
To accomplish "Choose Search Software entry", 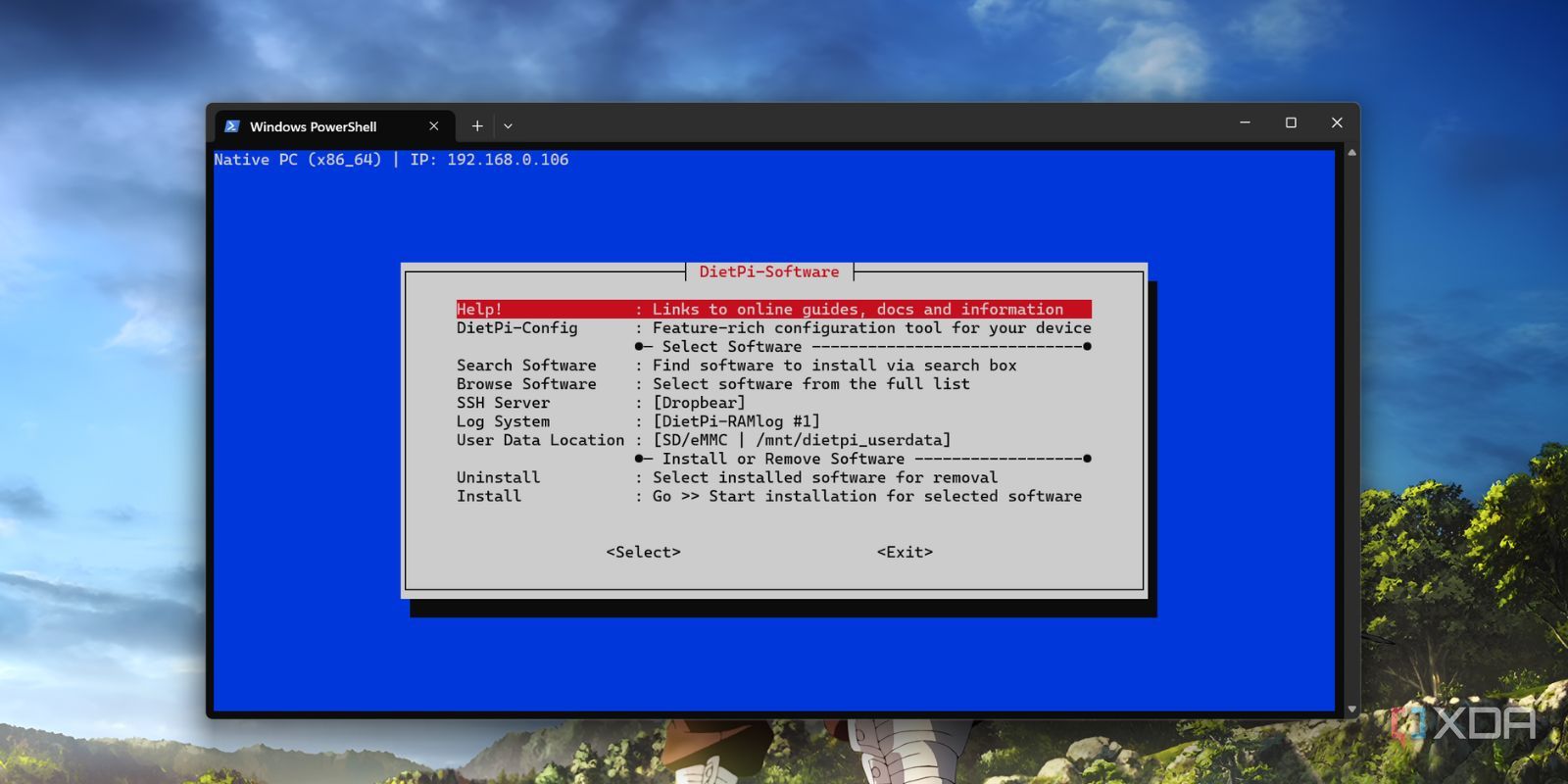I will coord(737,366).
